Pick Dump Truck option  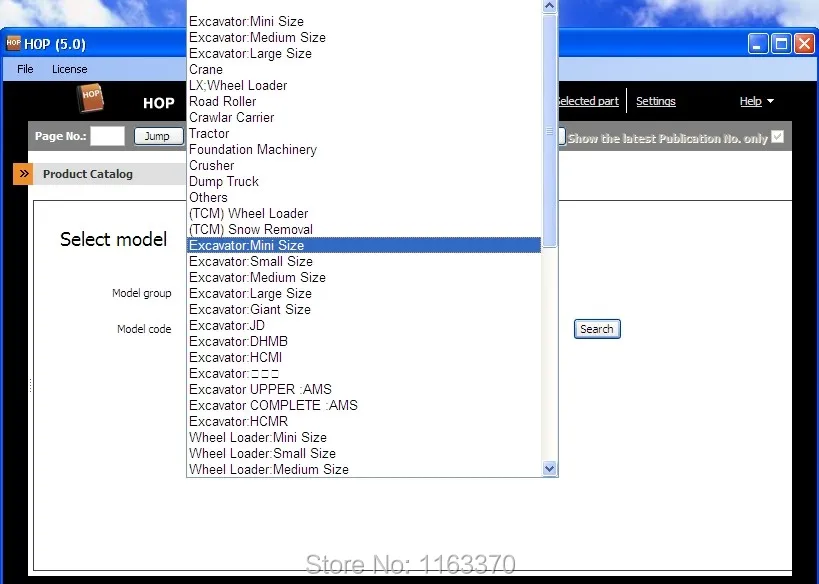click(x=364, y=182)
